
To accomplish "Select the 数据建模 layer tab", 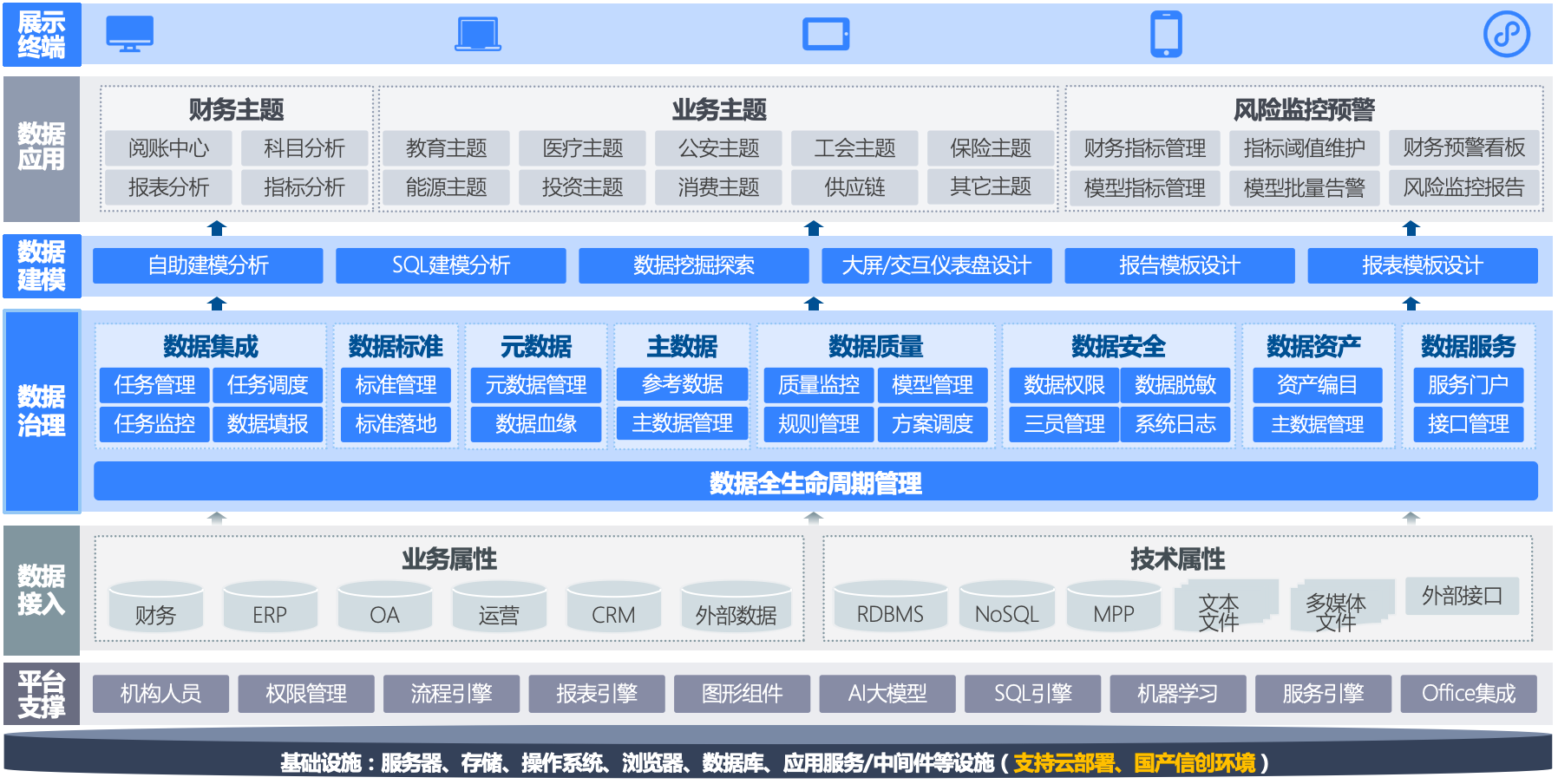I will (42, 265).
